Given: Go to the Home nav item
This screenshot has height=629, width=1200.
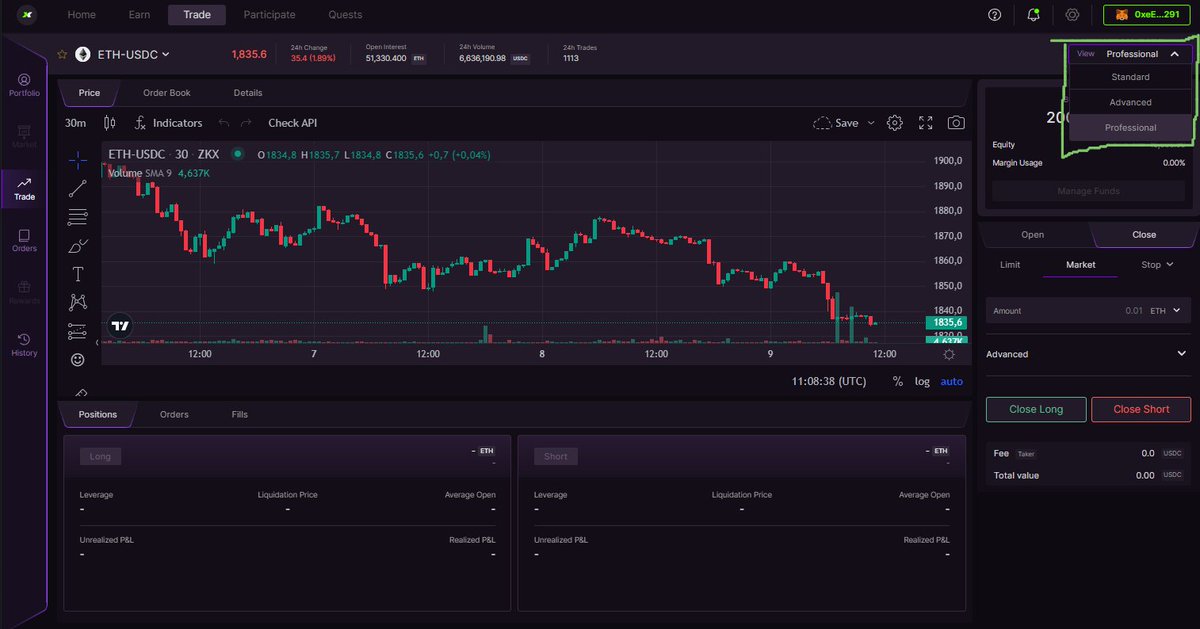Looking at the screenshot, I should (82, 15).
